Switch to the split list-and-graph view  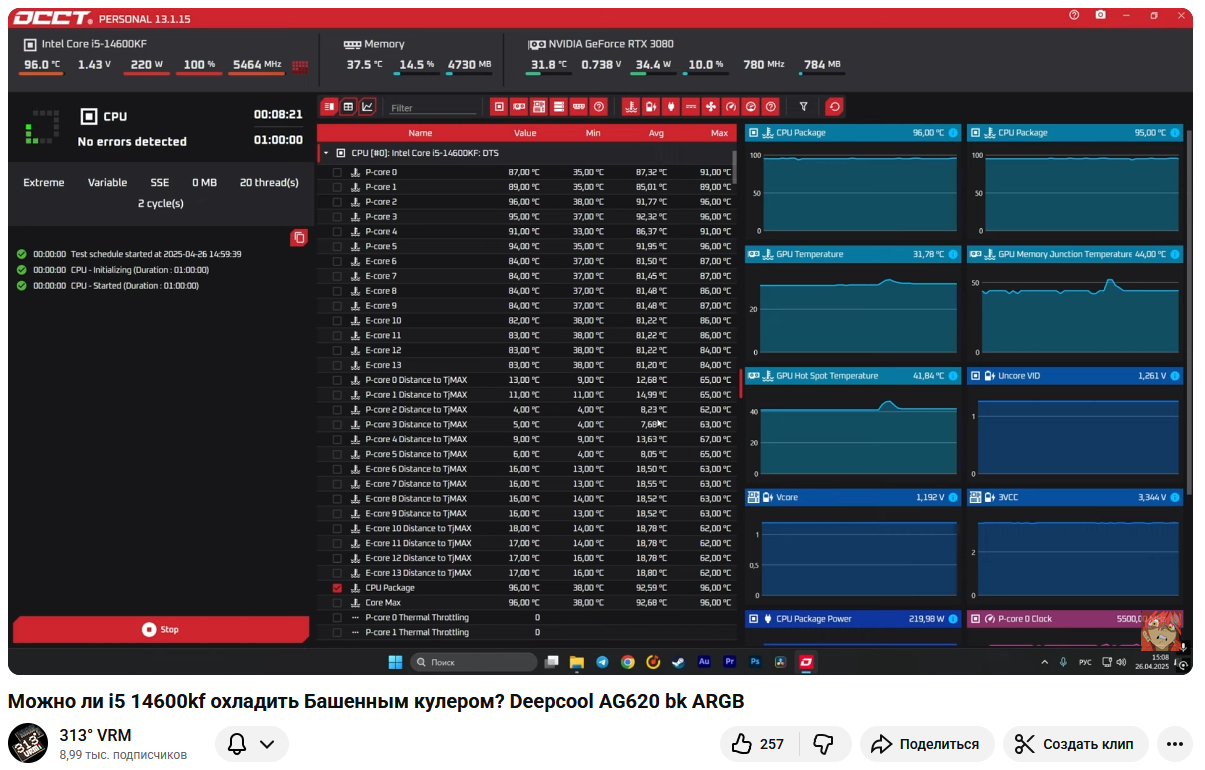pyautogui.click(x=329, y=106)
